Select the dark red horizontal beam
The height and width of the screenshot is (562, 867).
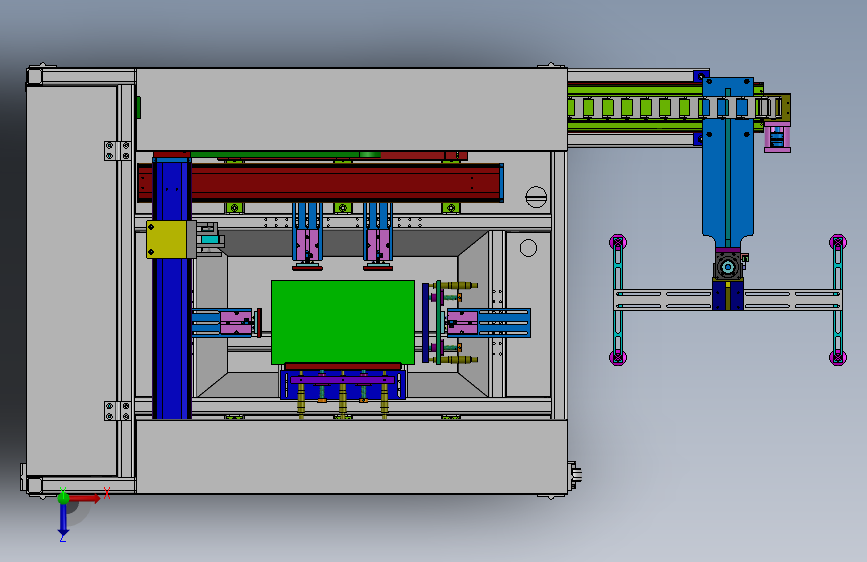click(x=321, y=182)
